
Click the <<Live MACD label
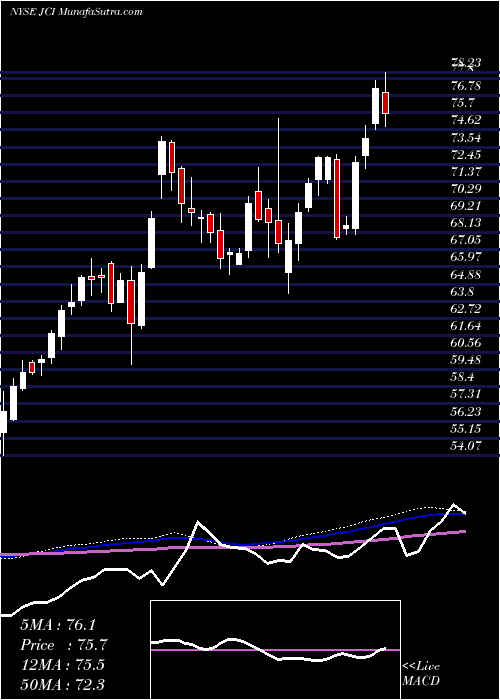tap(421, 674)
